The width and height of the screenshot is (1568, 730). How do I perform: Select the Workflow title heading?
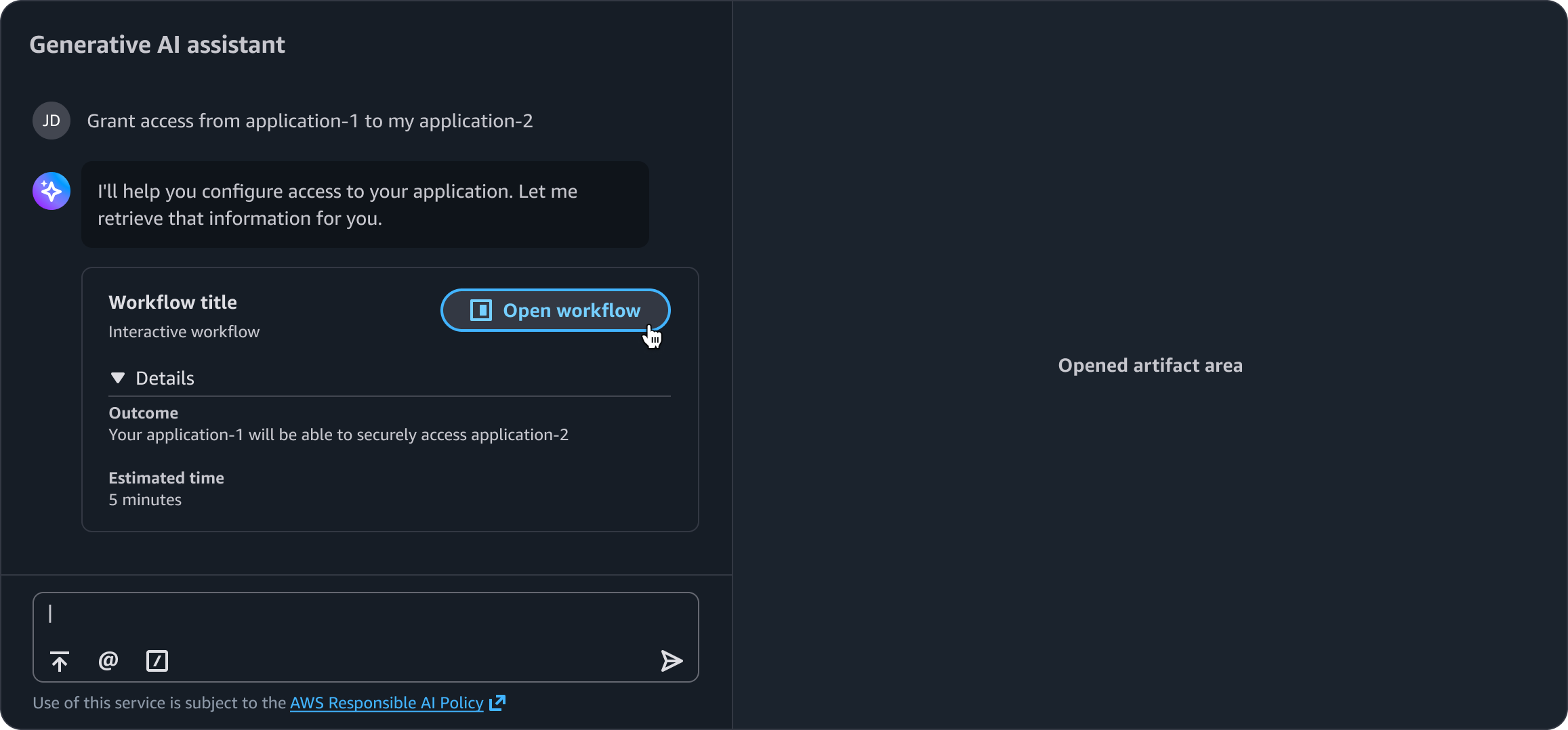pyautogui.click(x=173, y=302)
